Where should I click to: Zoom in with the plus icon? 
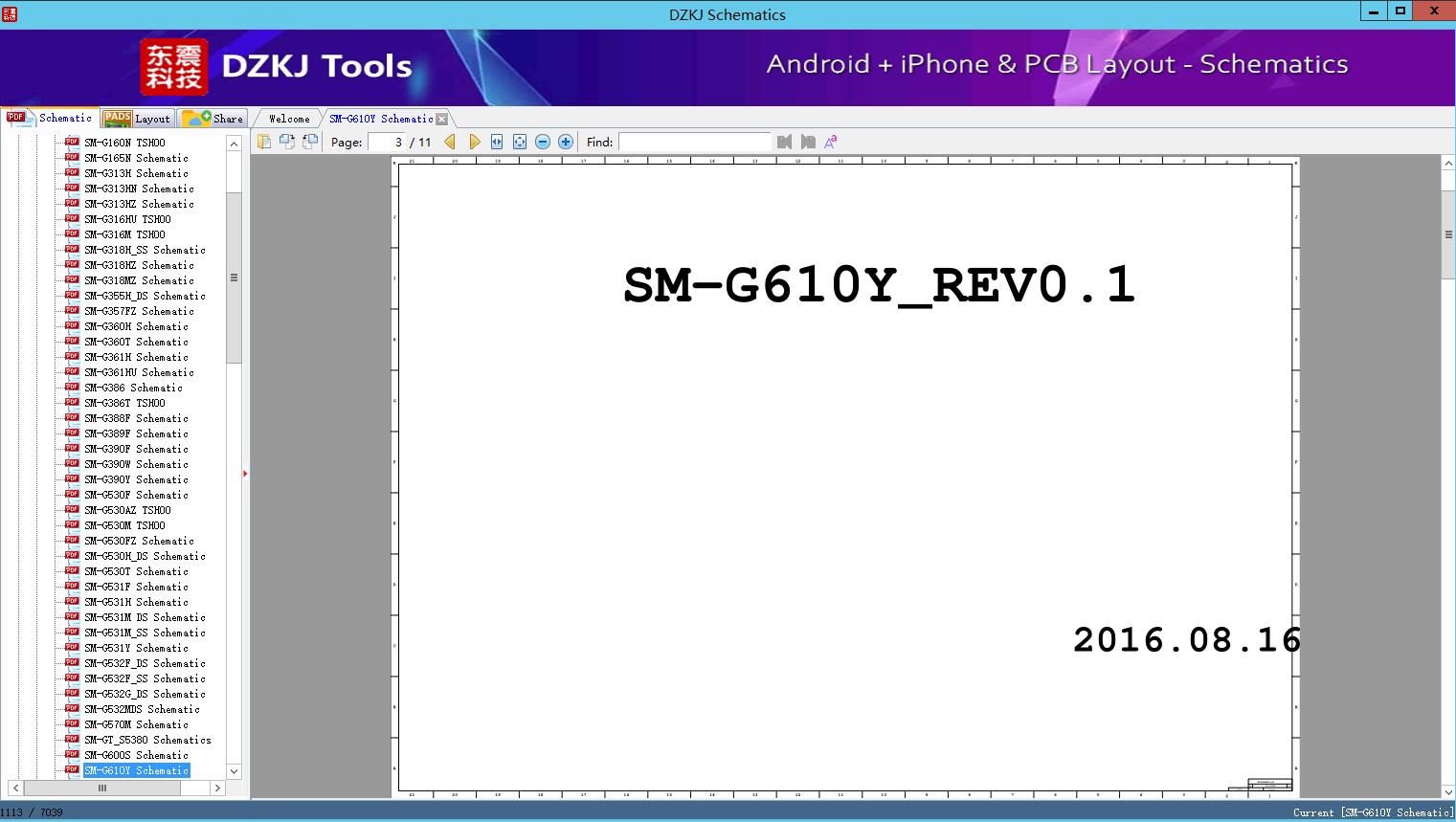(x=566, y=142)
